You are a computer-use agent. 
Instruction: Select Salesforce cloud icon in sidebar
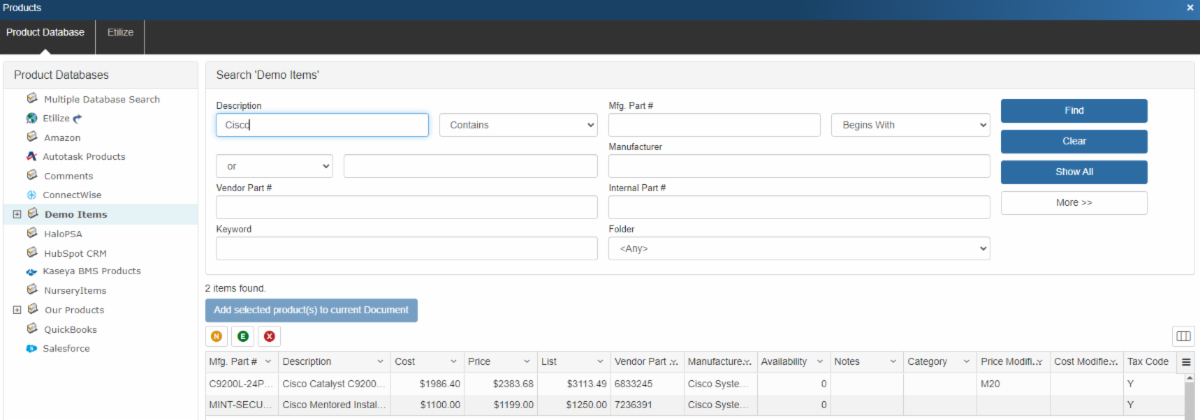(32, 349)
